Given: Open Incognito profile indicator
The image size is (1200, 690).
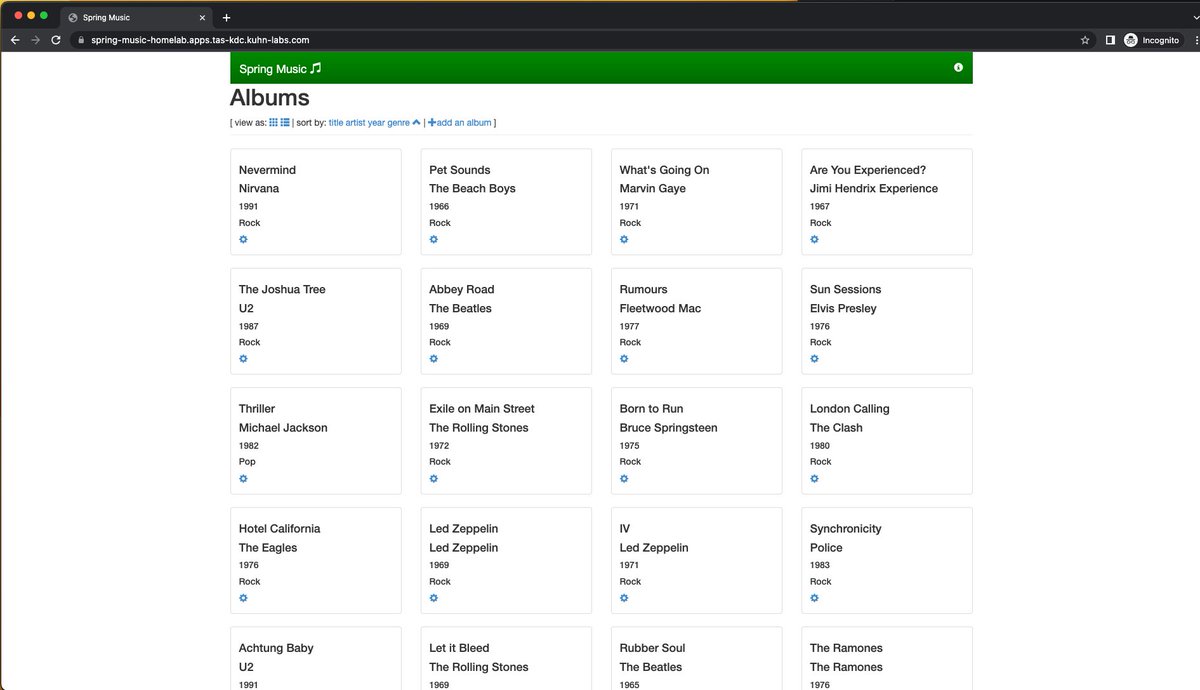Looking at the screenshot, I should pos(1152,40).
